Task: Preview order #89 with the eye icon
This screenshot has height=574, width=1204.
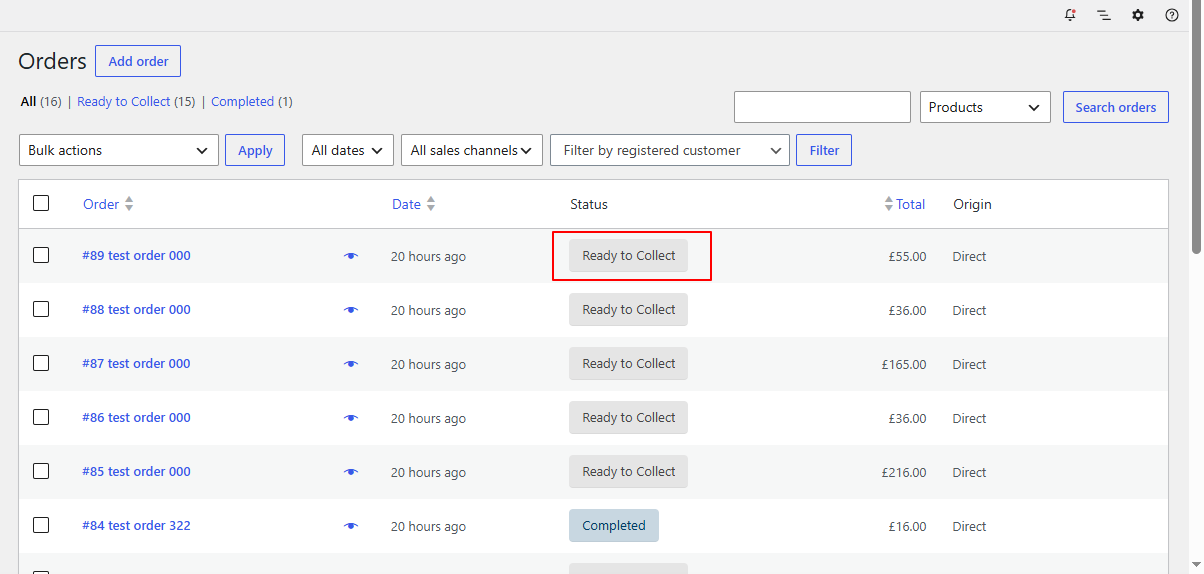Action: (350, 256)
